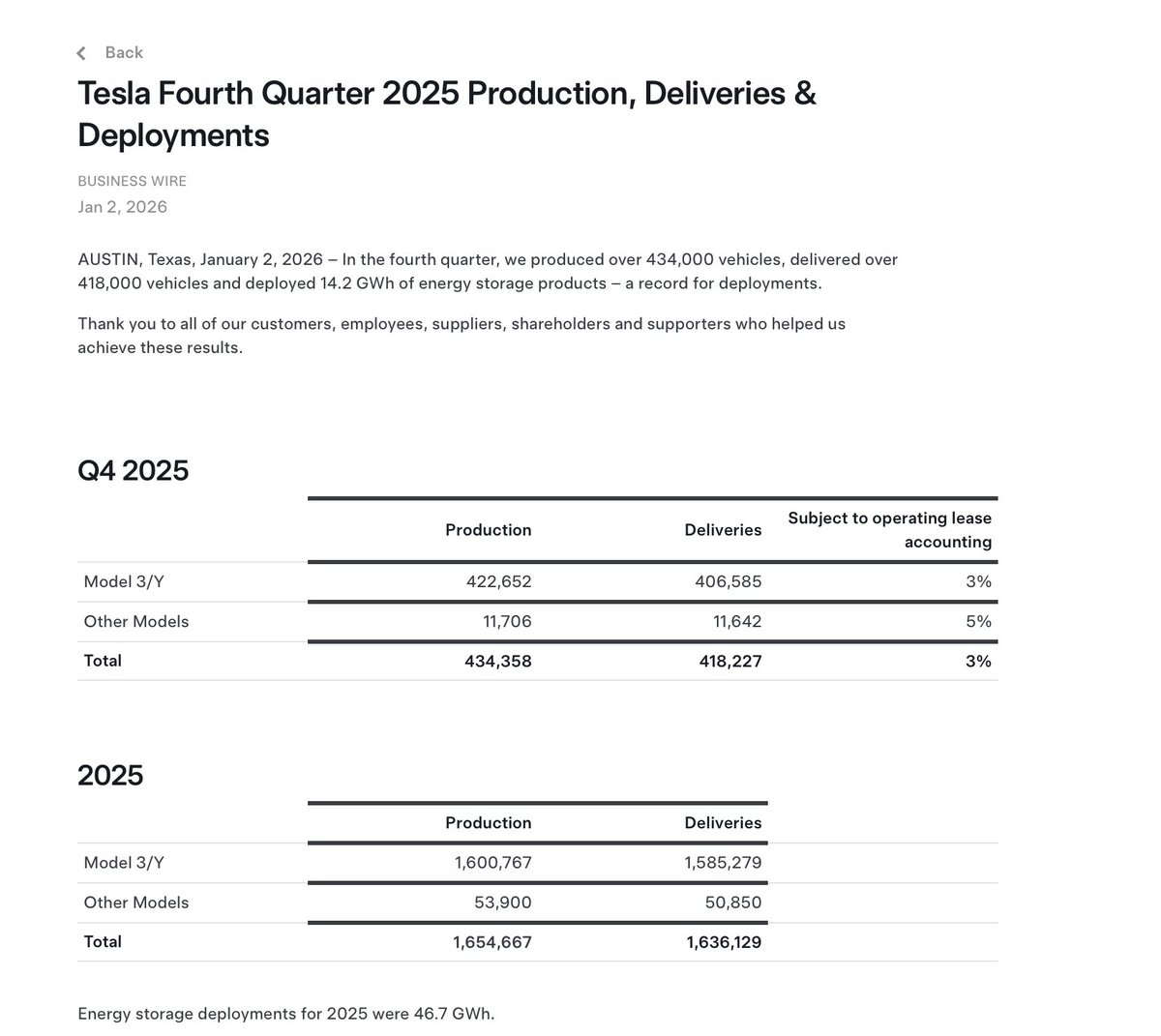This screenshot has height=1036, width=1161.
Task: Click the back chevron arrow icon
Action: point(81,53)
